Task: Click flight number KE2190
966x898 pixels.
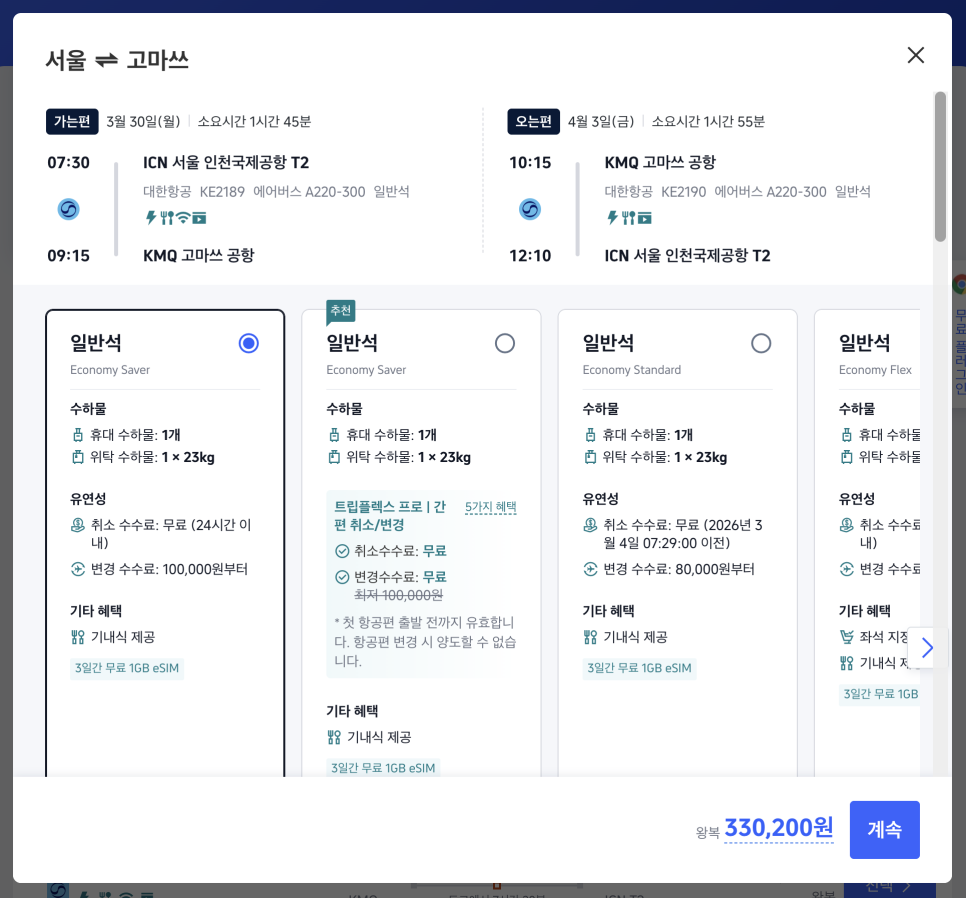Action: click(683, 192)
